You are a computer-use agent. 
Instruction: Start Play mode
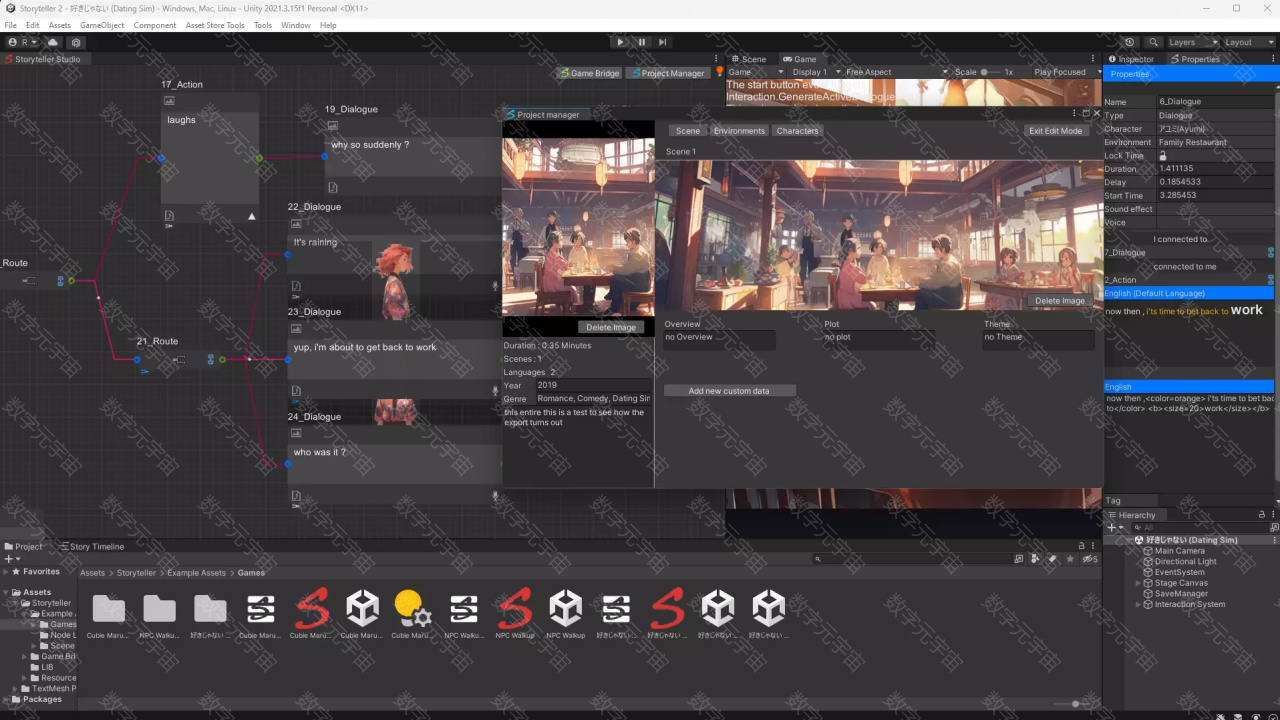tap(620, 42)
